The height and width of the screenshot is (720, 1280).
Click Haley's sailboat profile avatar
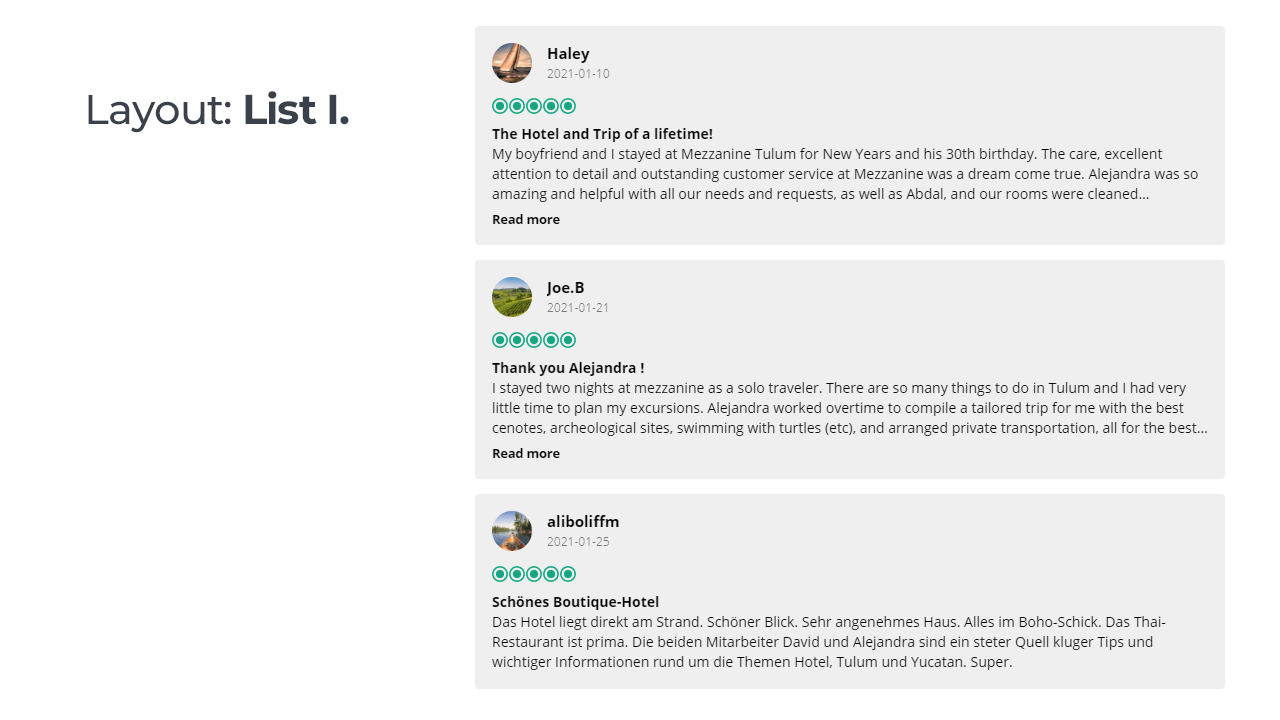pos(512,63)
